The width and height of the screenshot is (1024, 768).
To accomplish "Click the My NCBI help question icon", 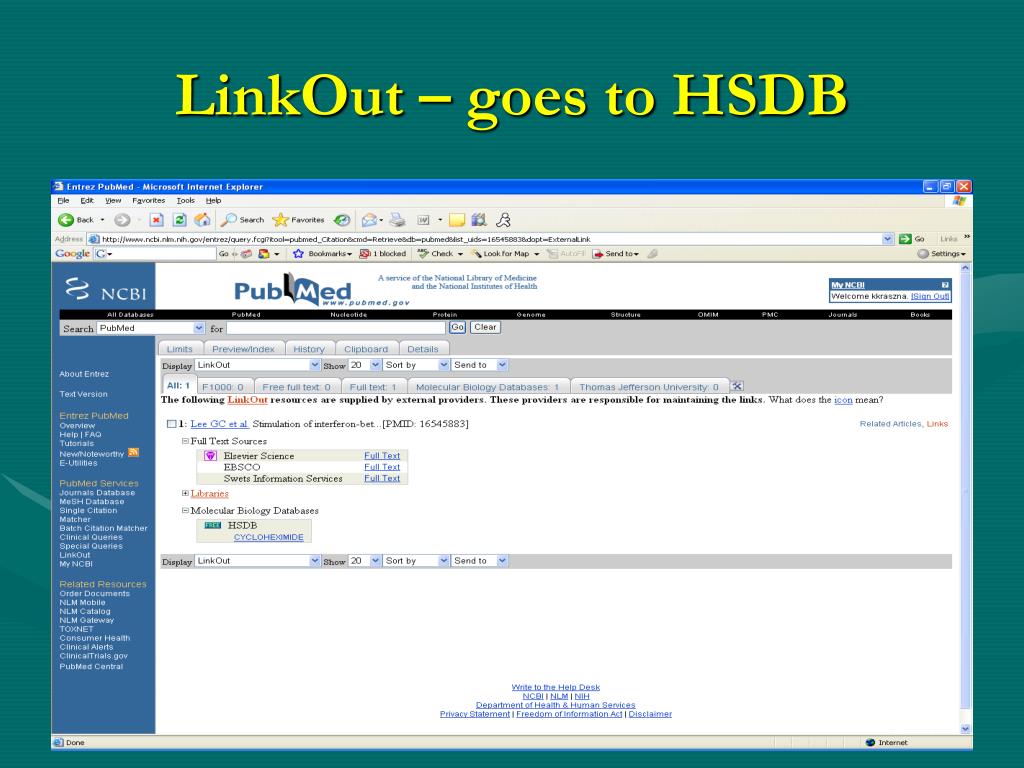I will (x=945, y=285).
